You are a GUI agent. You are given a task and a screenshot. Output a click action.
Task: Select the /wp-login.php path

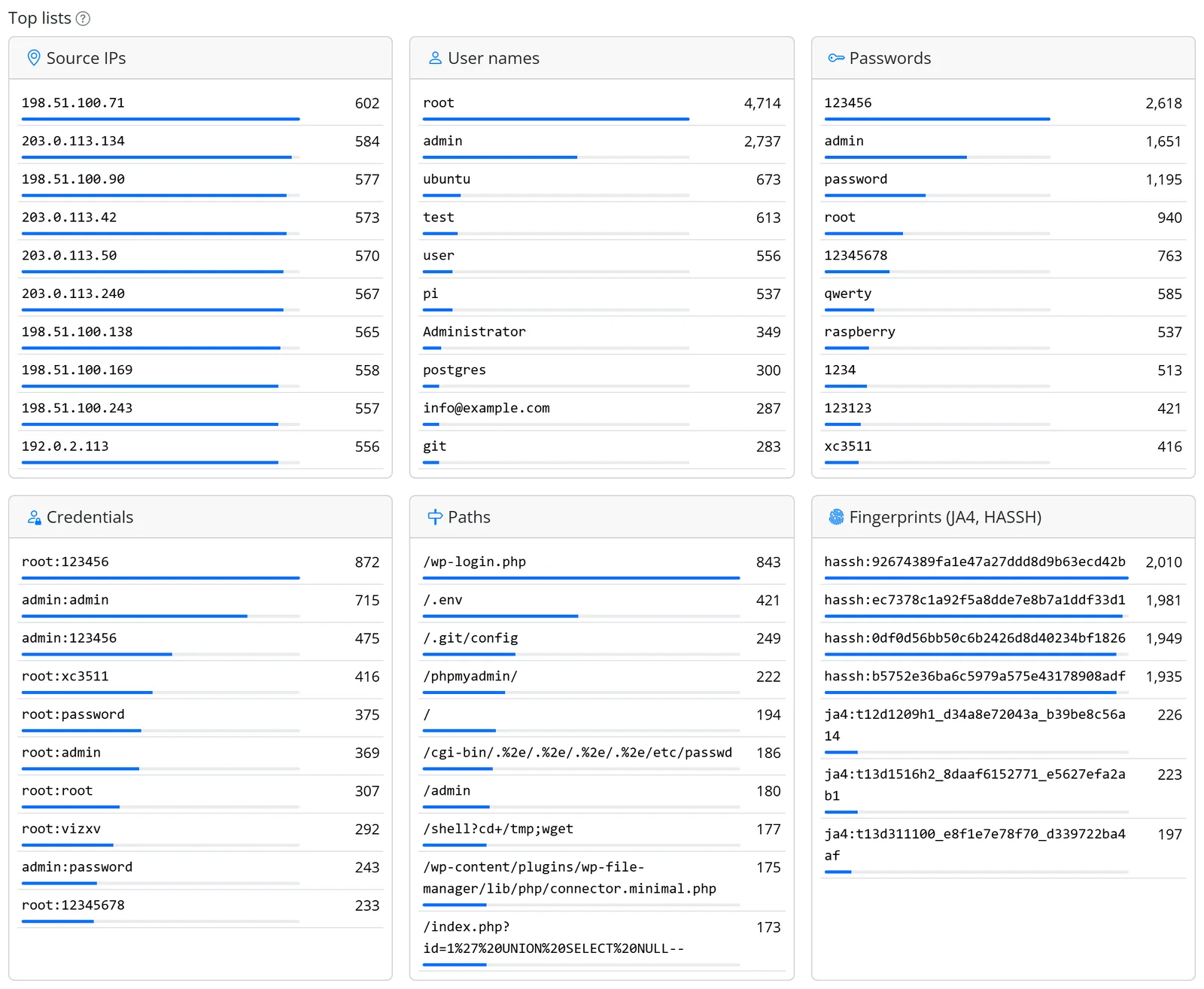[x=474, y=561]
